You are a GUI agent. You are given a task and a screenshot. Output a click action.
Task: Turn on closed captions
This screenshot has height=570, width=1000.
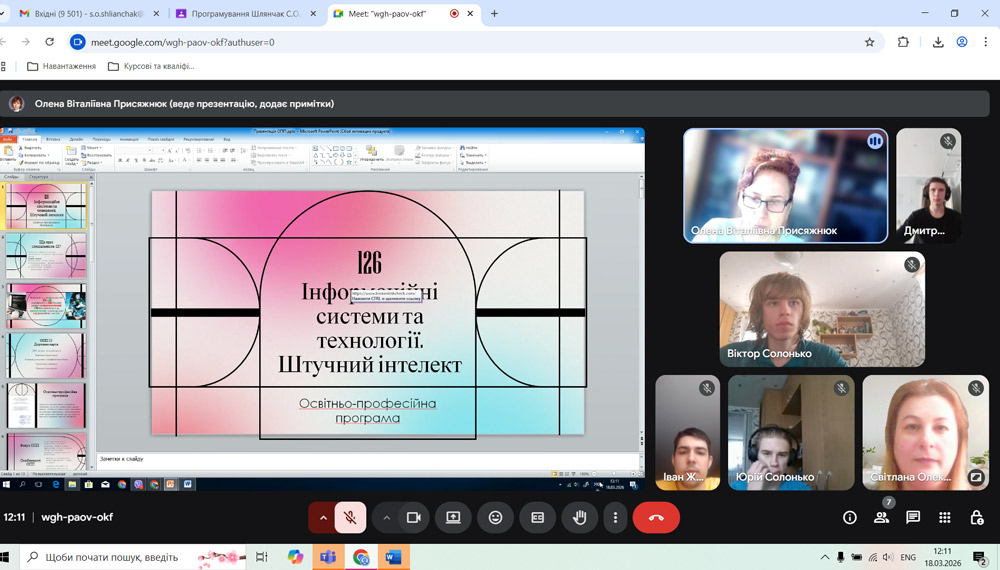(x=537, y=518)
